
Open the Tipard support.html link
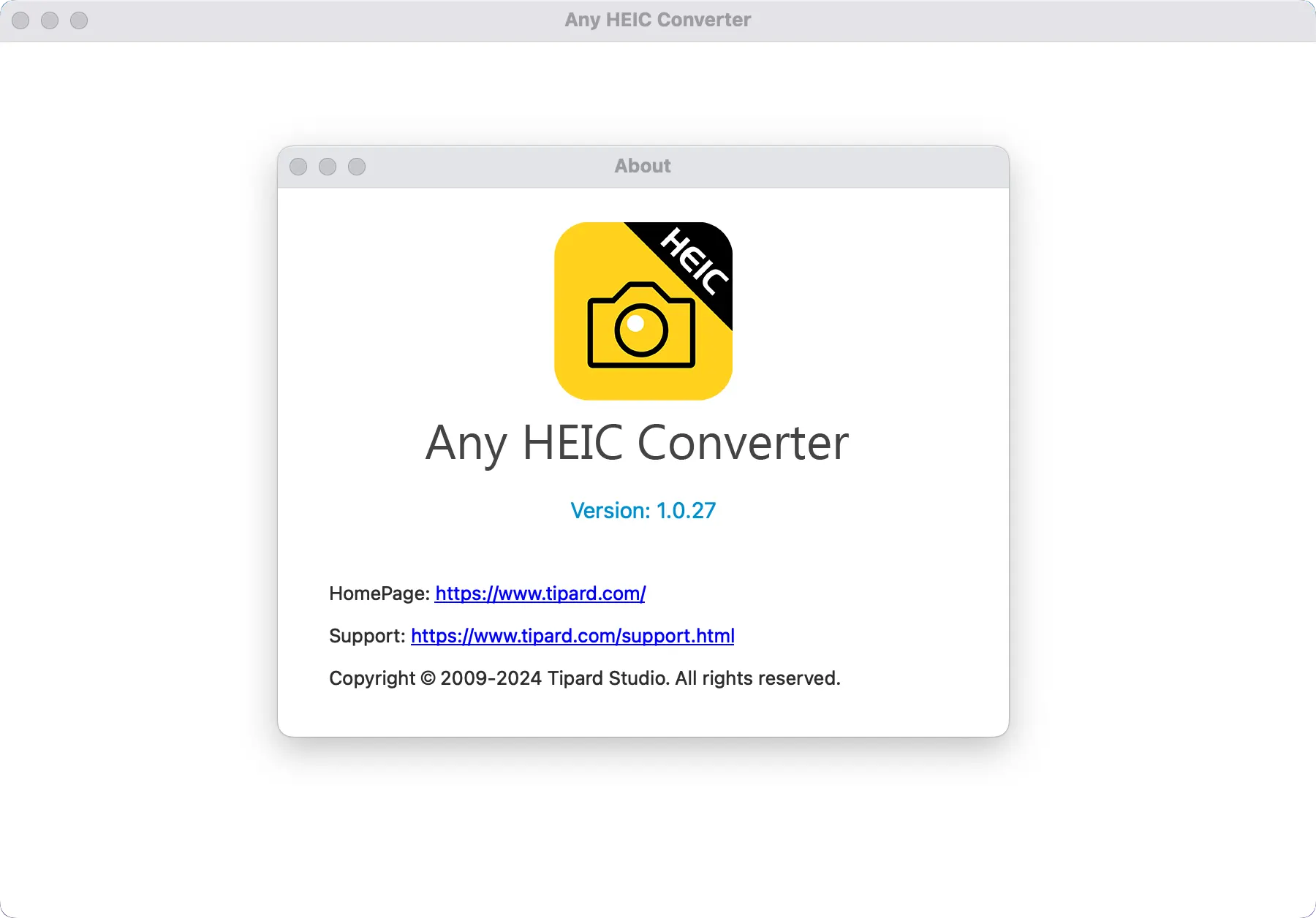pyautogui.click(x=572, y=636)
